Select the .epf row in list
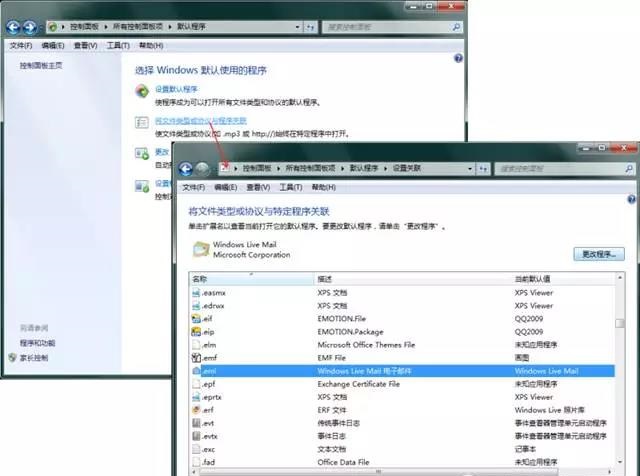640x476 pixels. (x=403, y=384)
